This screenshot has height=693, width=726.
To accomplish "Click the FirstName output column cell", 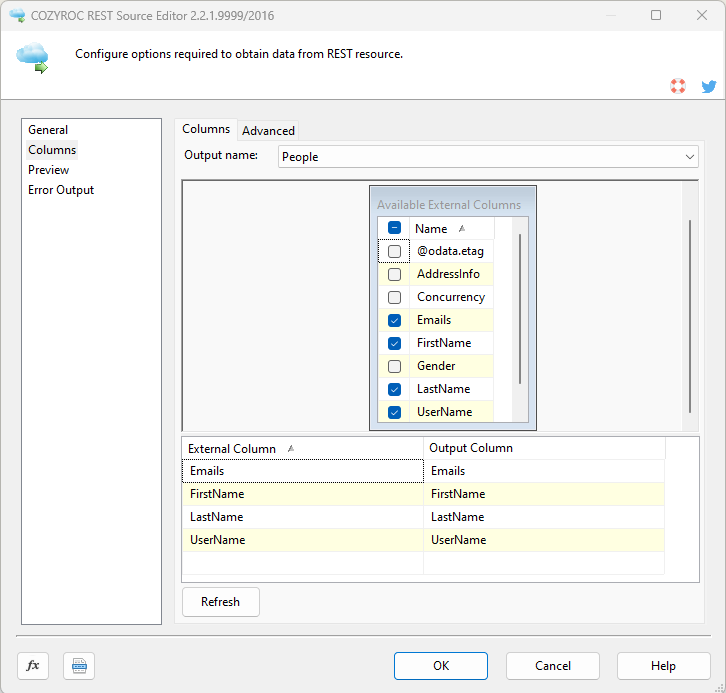I will tap(544, 494).
